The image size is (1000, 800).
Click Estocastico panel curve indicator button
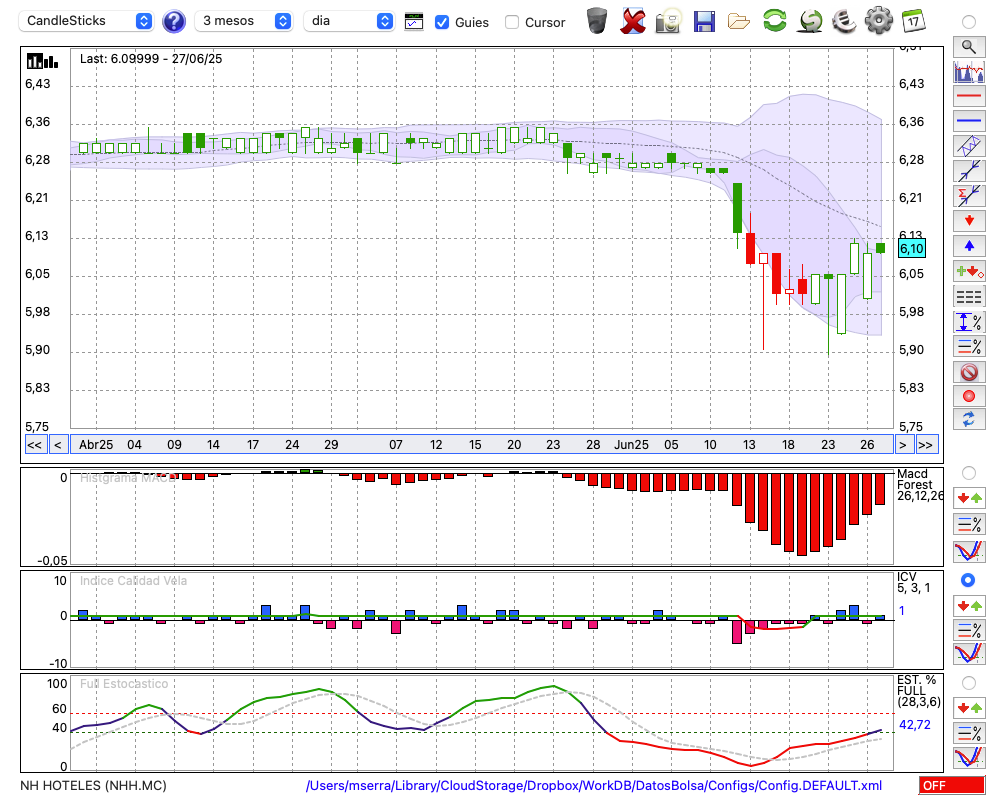[969, 757]
